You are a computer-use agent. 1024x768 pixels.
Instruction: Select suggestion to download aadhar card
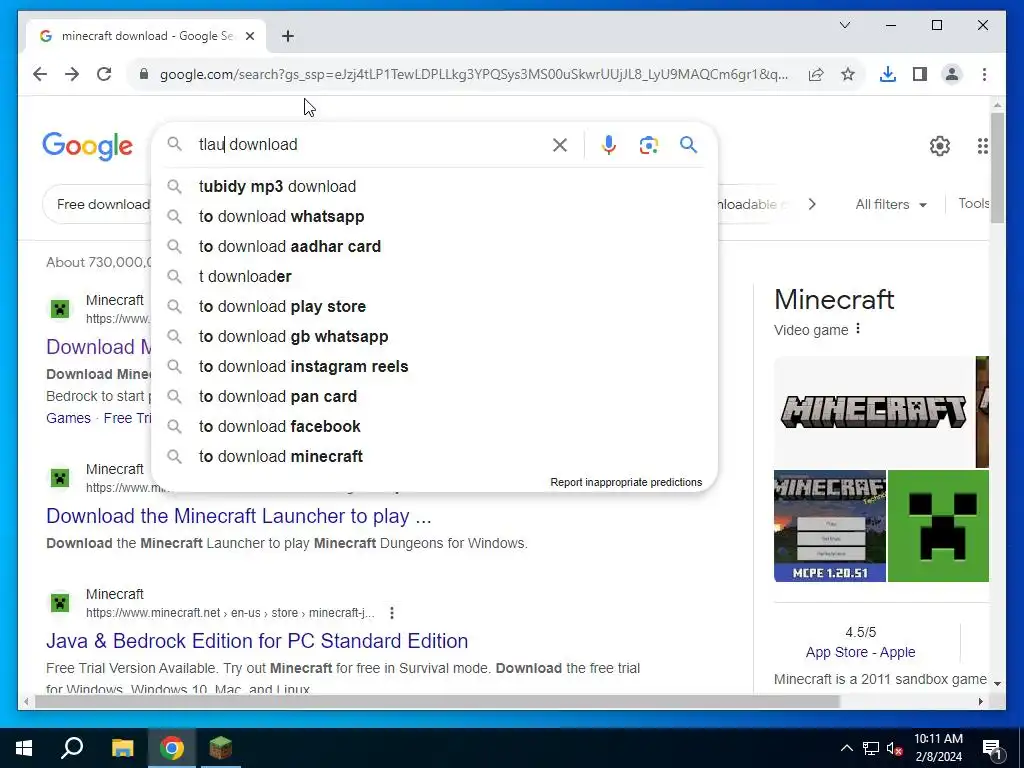pos(434,247)
